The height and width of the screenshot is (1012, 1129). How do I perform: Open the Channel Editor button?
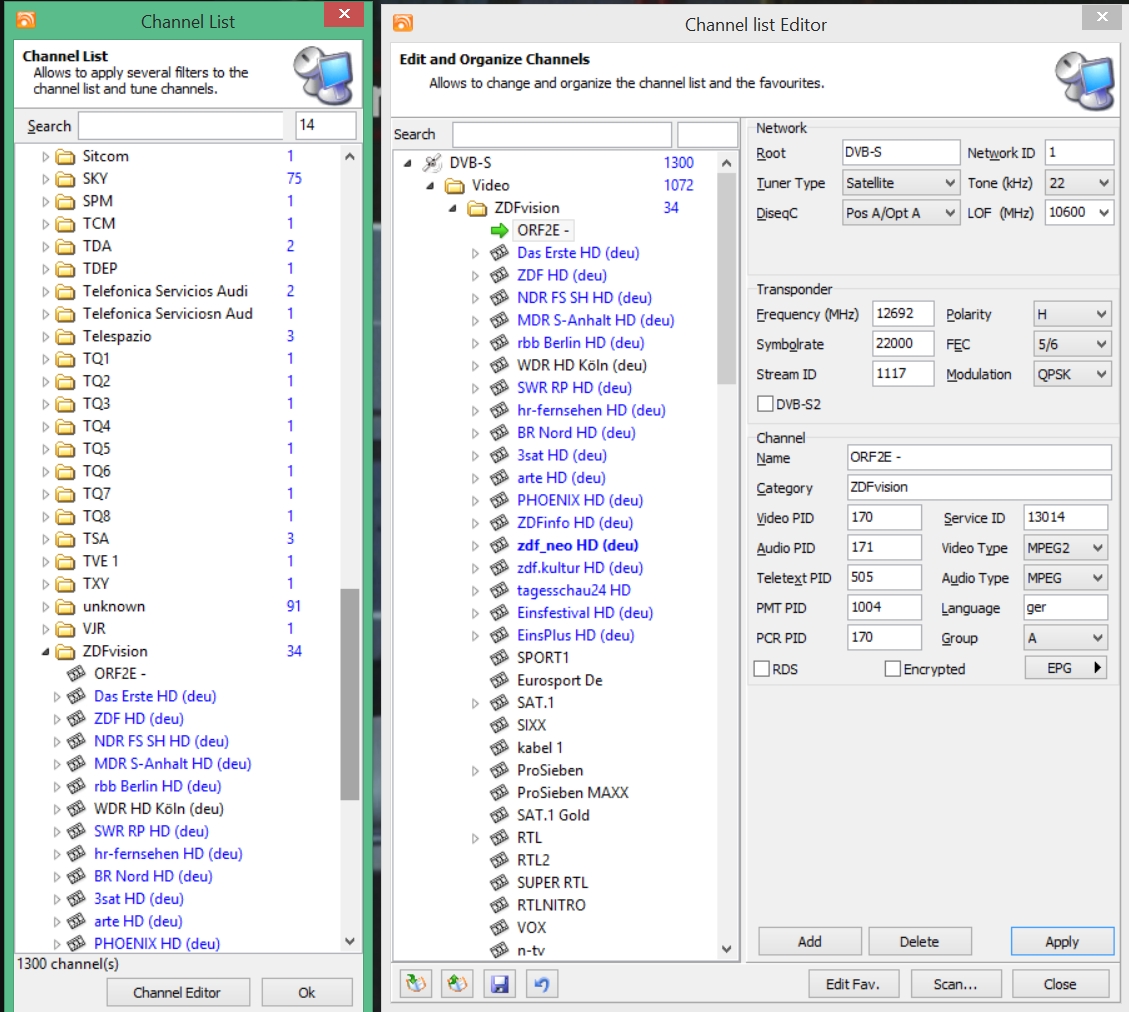point(177,992)
